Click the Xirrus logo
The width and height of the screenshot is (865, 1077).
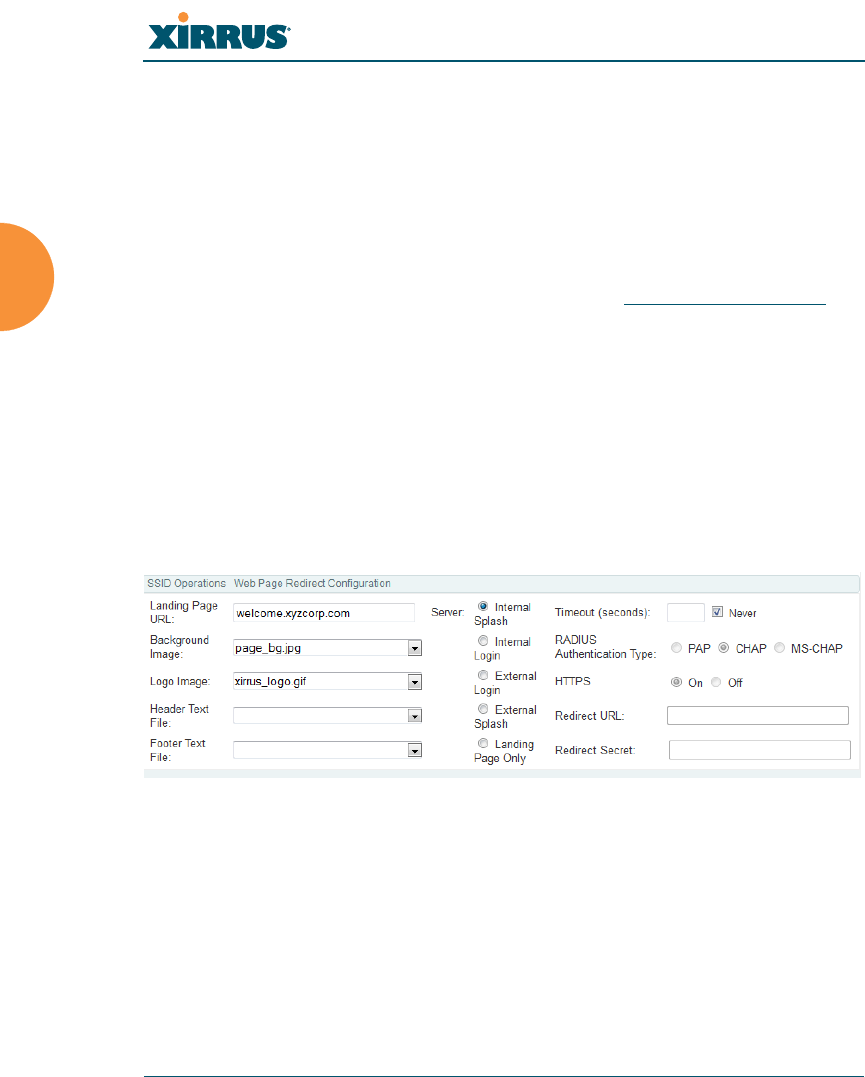[x=219, y=32]
